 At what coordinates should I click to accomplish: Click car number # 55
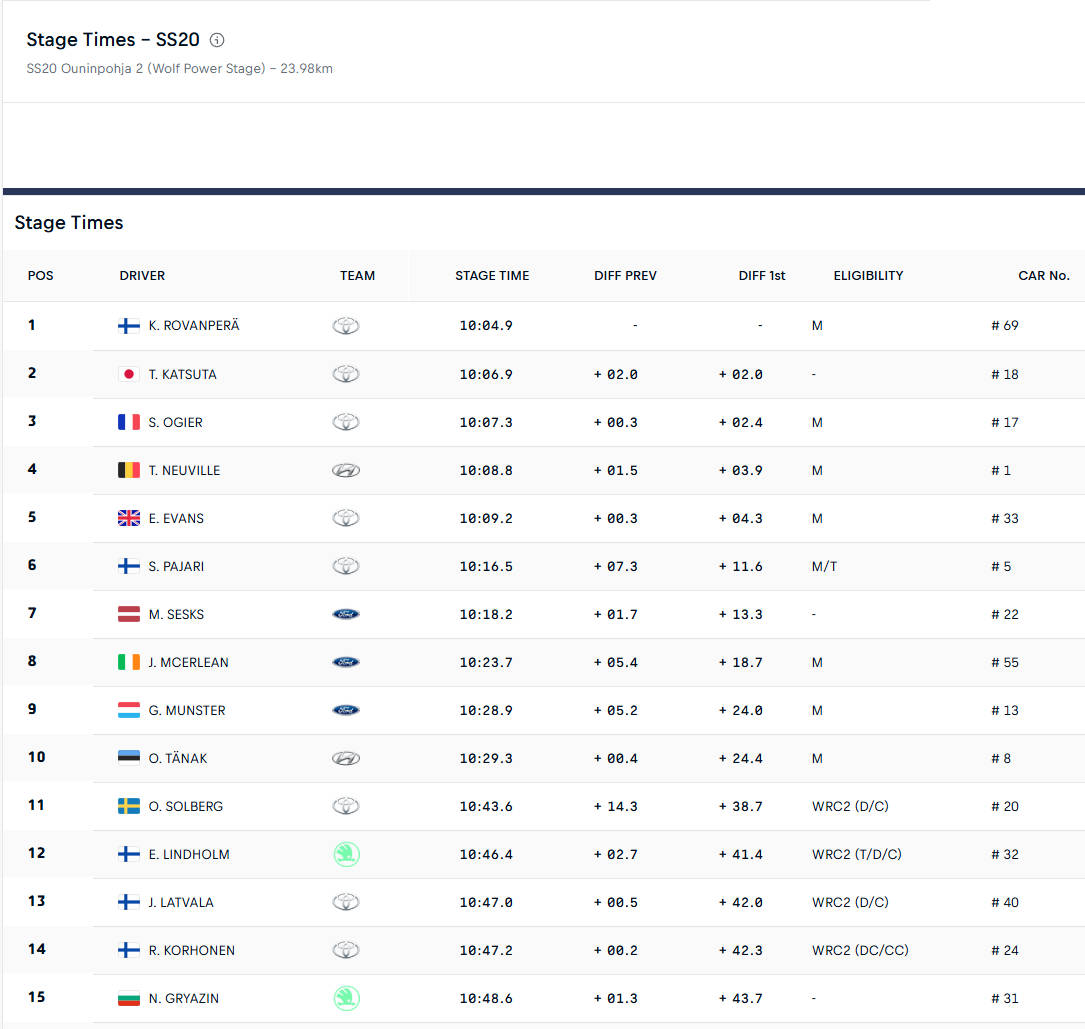tap(1005, 662)
